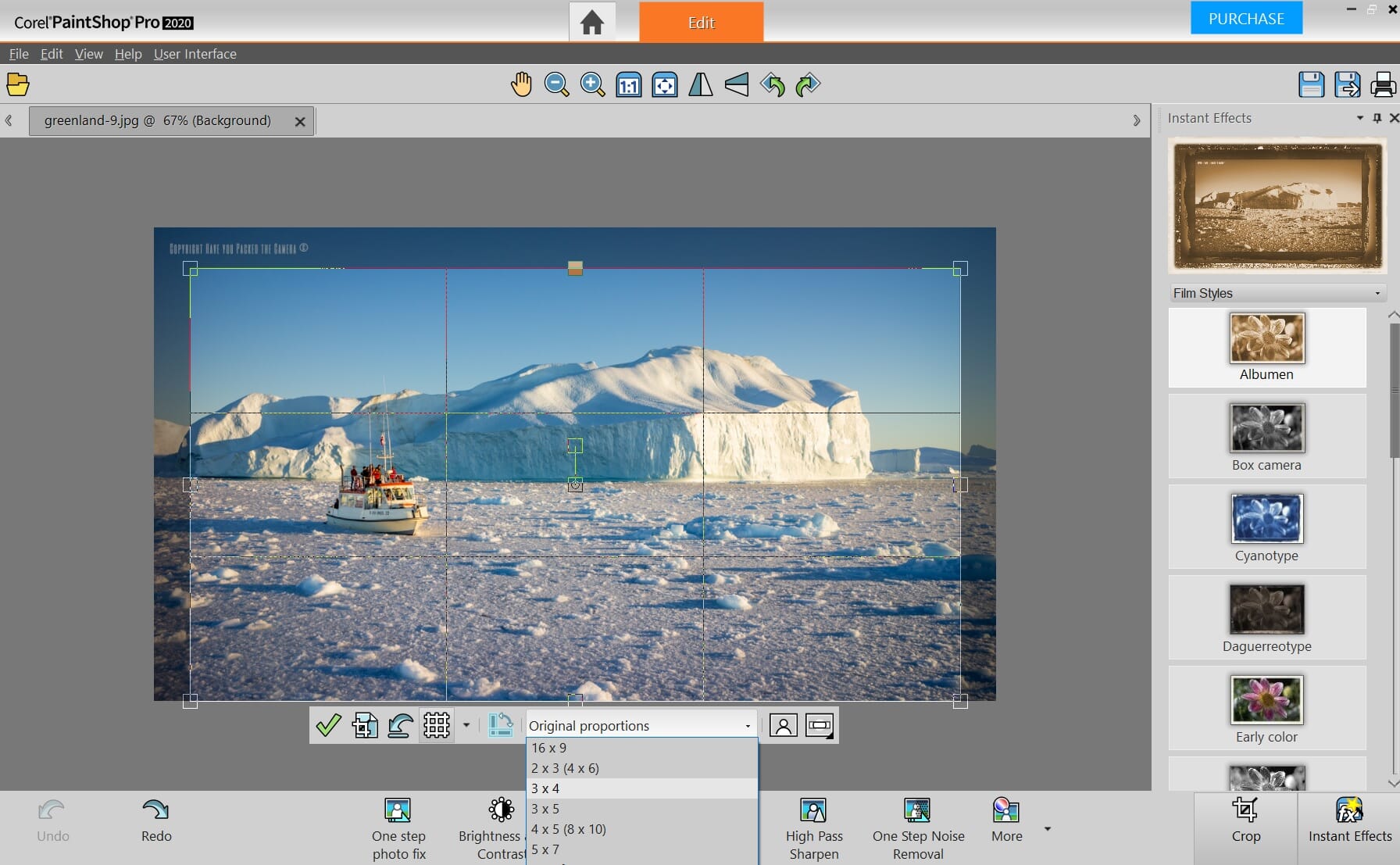1400x865 pixels.
Task: Expand composition guide options arrow
Action: (x=466, y=725)
